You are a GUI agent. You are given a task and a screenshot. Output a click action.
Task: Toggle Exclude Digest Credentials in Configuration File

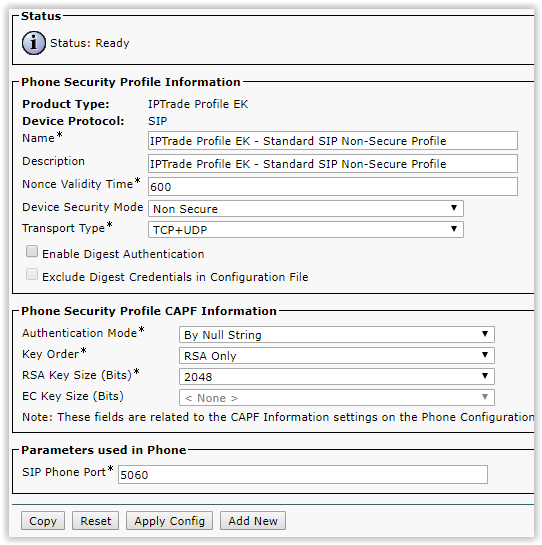(32, 274)
